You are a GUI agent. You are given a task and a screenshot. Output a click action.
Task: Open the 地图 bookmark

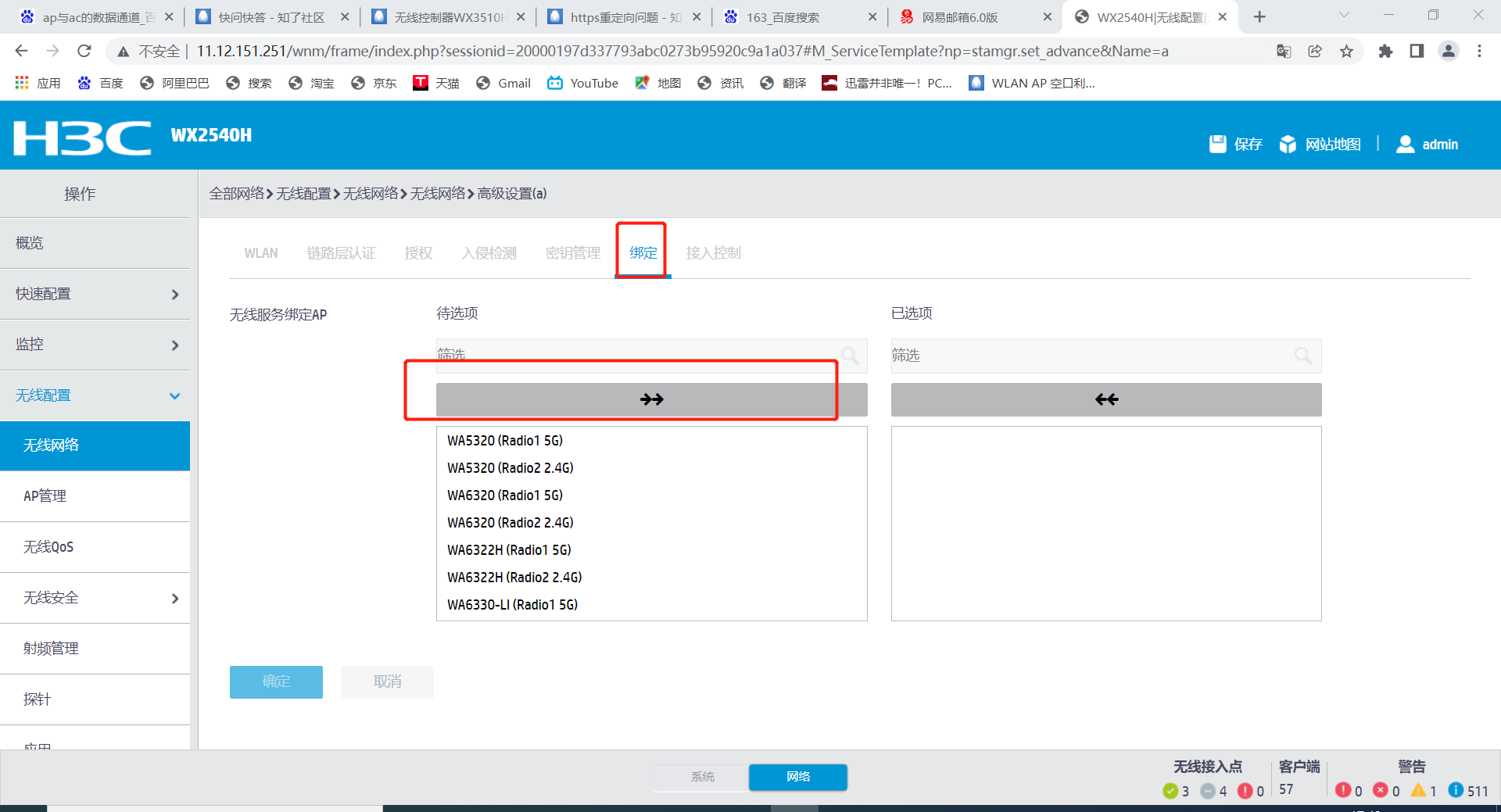coord(657,83)
